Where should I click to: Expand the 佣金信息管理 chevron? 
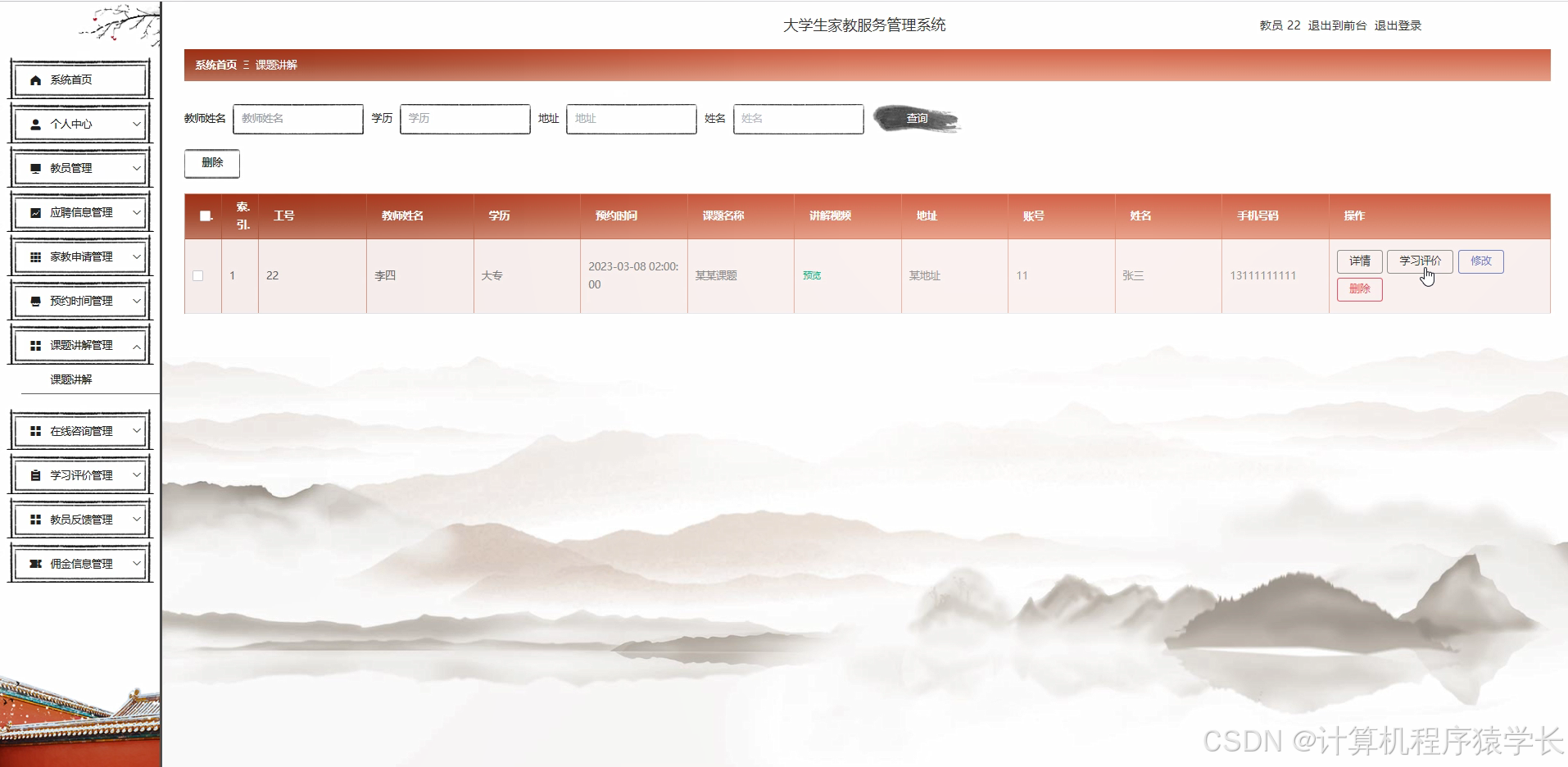pos(137,564)
